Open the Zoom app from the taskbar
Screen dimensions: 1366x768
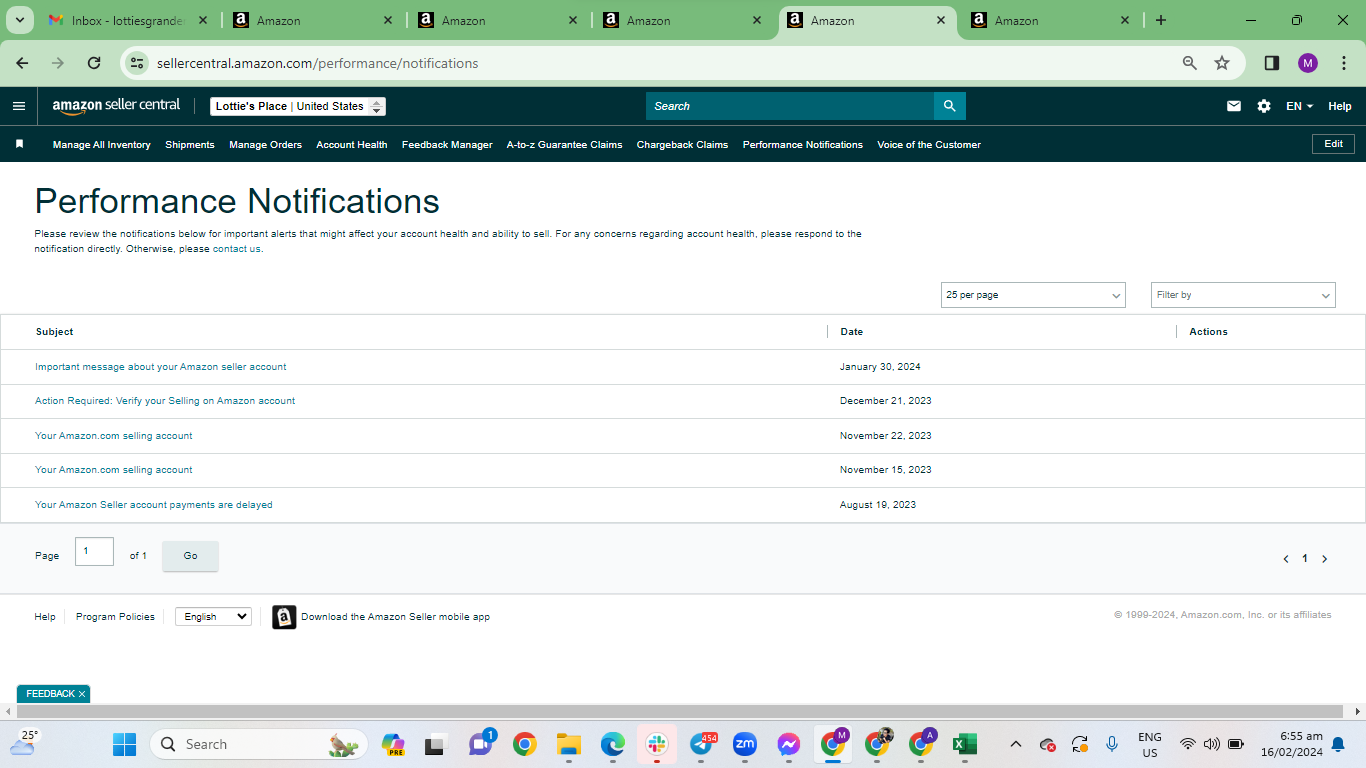[x=745, y=744]
